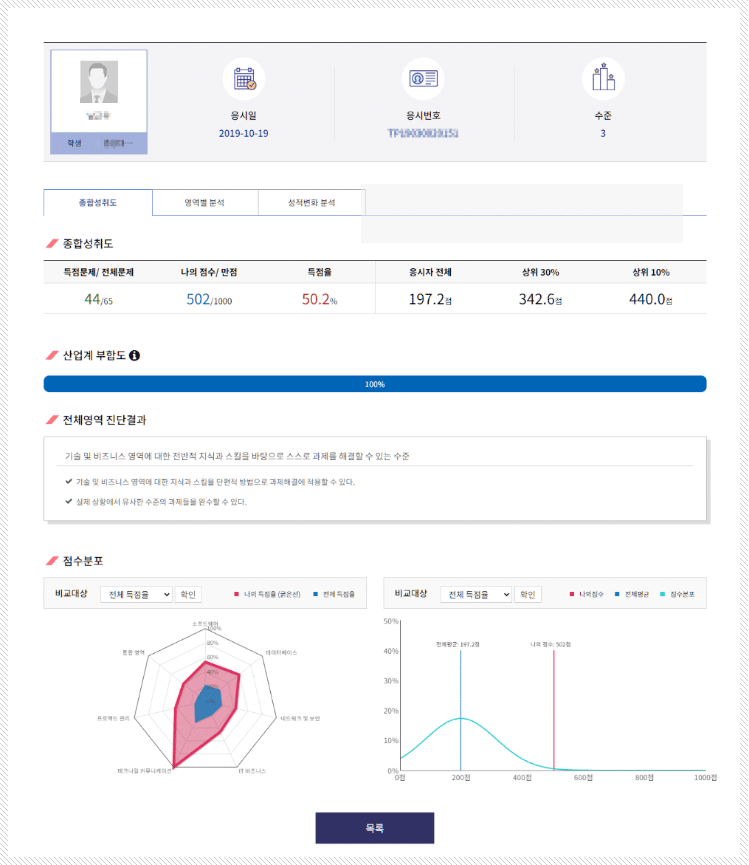
Task: Open distribution chart 비교대상 dropdown
Action: (x=476, y=594)
